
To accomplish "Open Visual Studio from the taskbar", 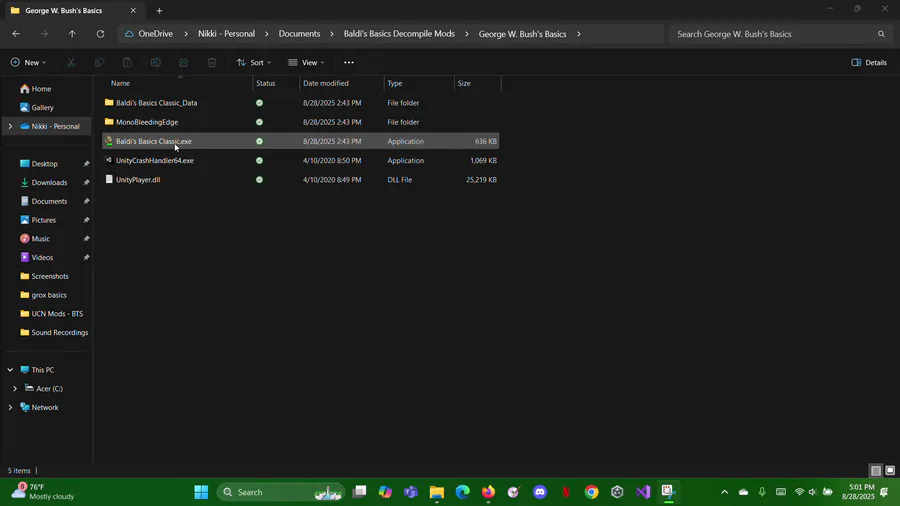I will (x=643, y=492).
